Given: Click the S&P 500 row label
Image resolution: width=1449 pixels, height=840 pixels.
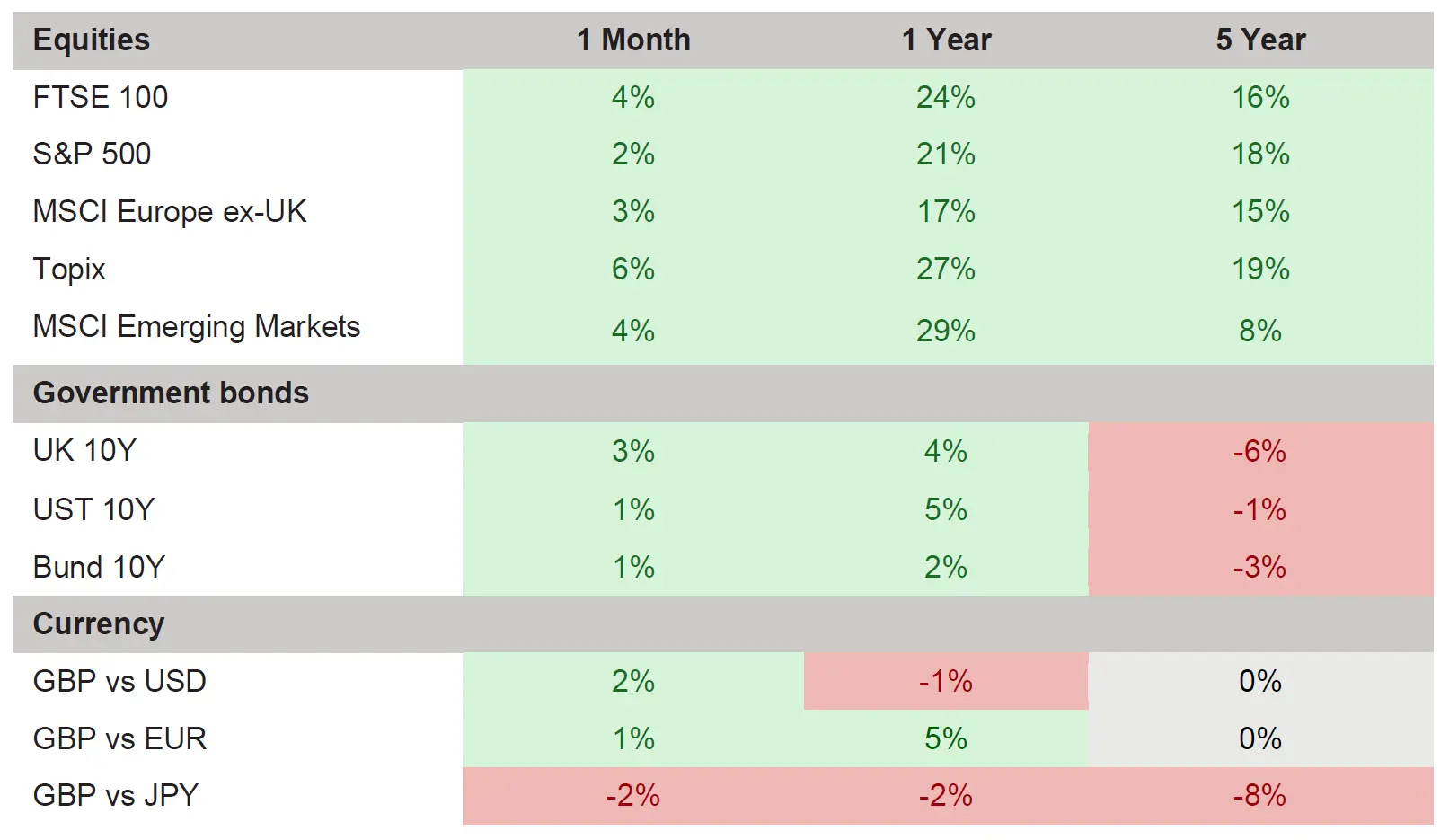Looking at the screenshot, I should (92, 154).
